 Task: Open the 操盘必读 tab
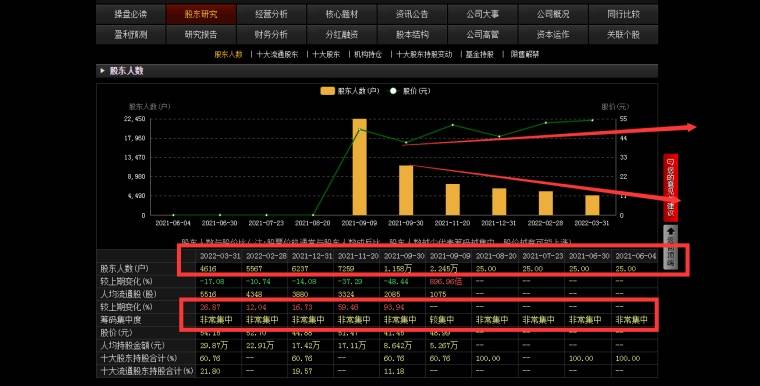(131, 15)
